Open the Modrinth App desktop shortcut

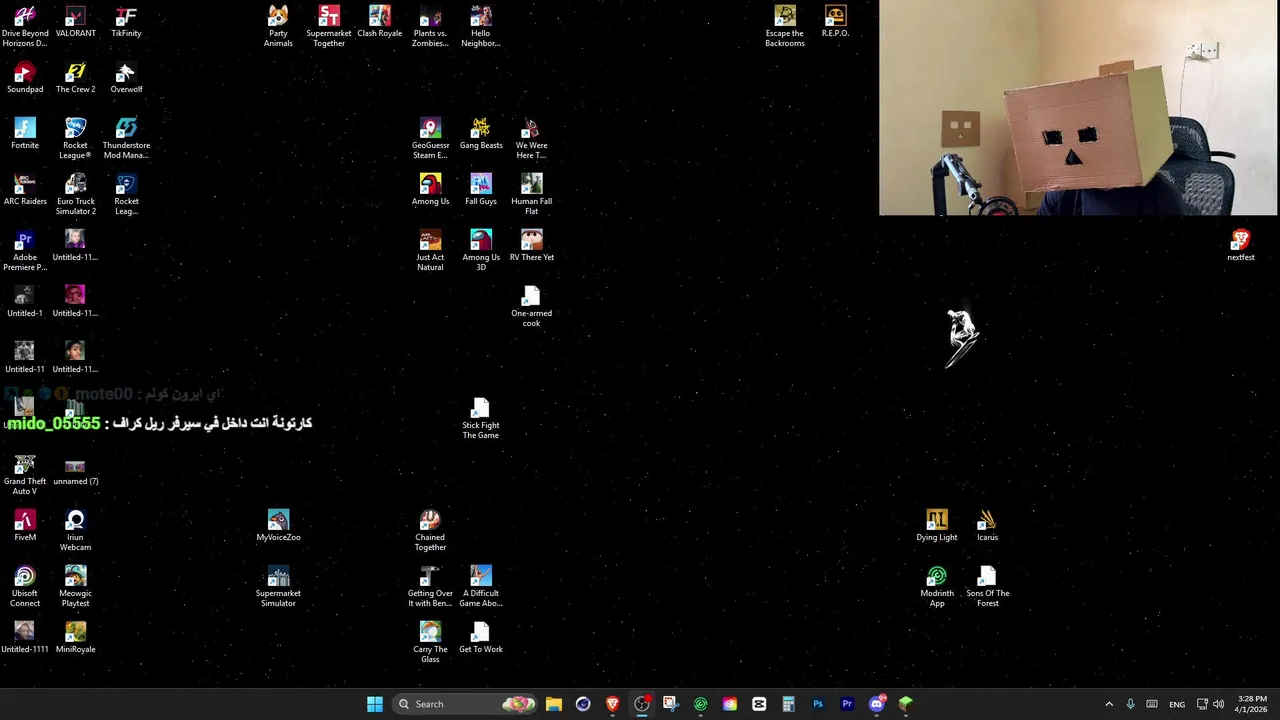coord(937,586)
